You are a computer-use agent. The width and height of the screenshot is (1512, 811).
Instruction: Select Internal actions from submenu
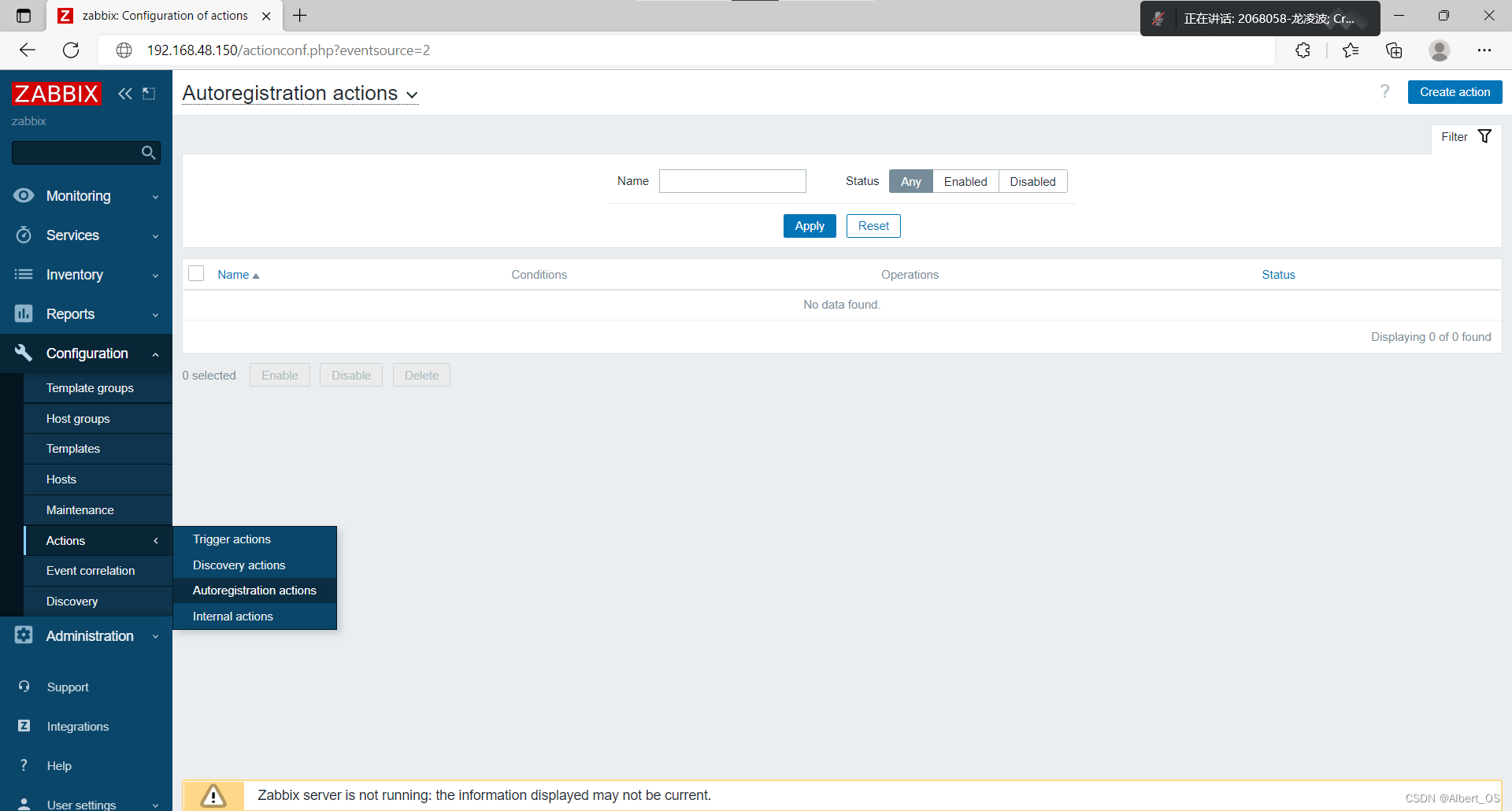[x=254, y=617]
